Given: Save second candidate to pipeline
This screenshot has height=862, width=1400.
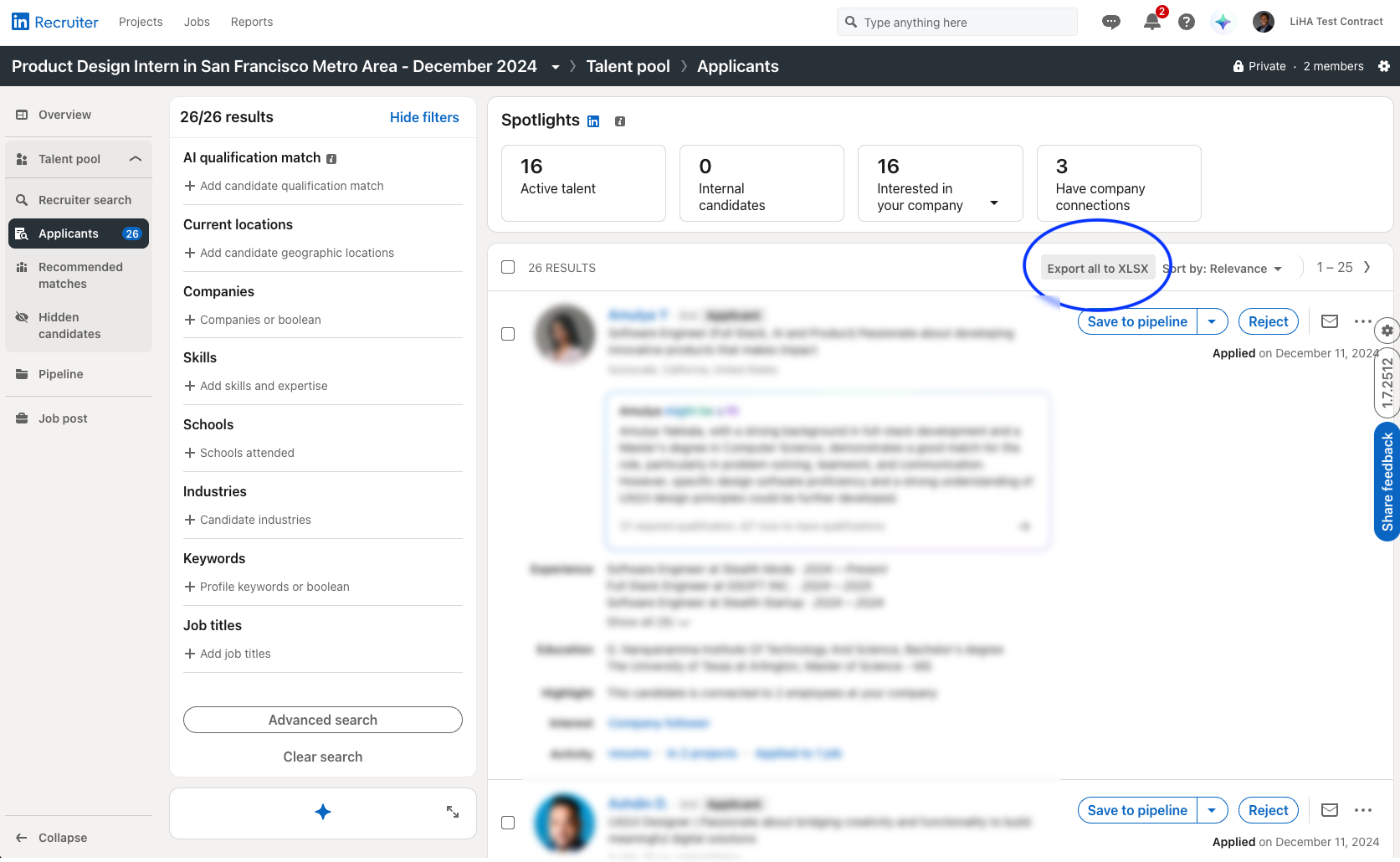Looking at the screenshot, I should coord(1137,810).
